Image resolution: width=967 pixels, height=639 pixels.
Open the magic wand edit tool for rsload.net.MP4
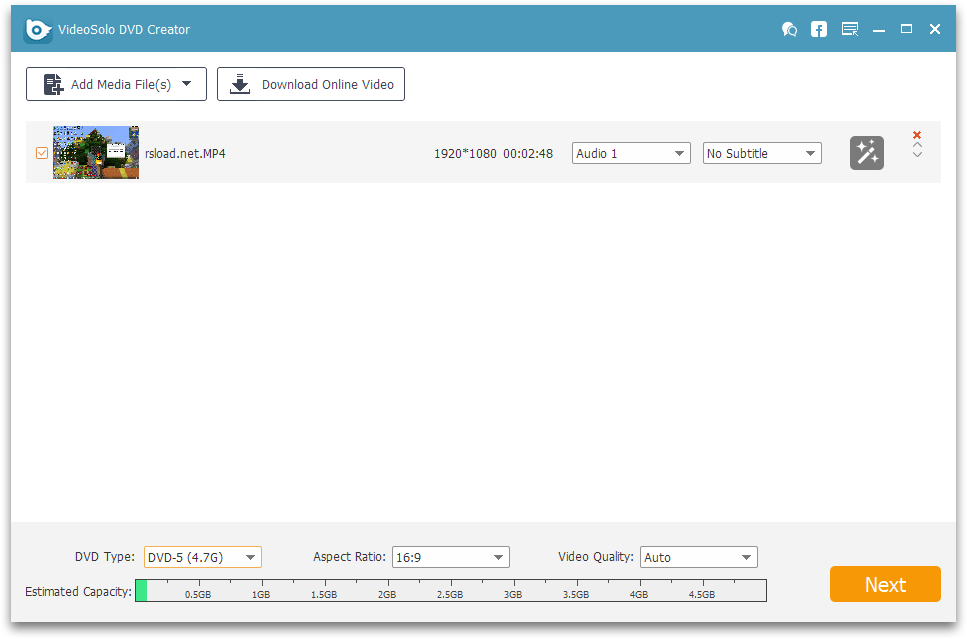click(x=867, y=153)
